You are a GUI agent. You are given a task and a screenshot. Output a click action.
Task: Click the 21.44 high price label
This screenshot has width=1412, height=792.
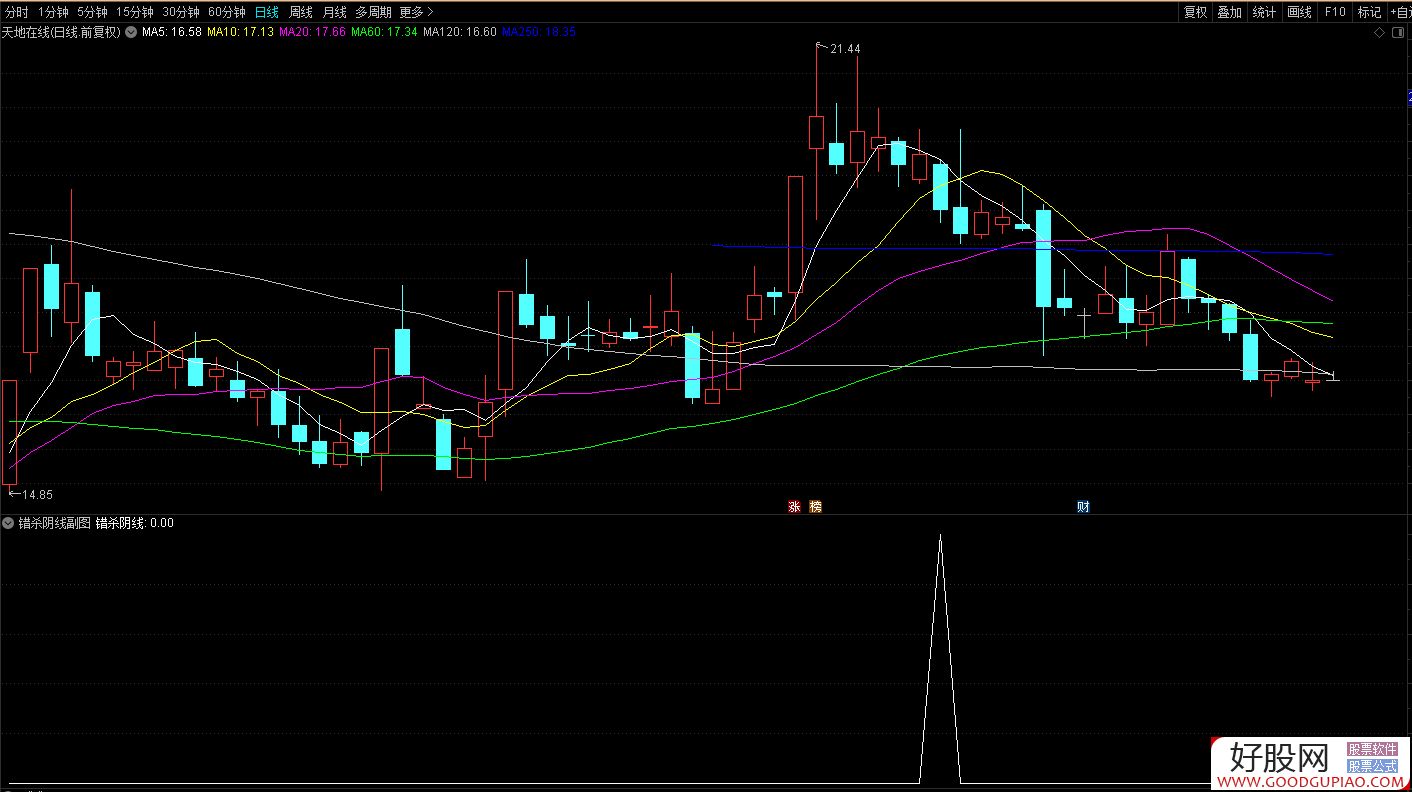pyautogui.click(x=845, y=49)
